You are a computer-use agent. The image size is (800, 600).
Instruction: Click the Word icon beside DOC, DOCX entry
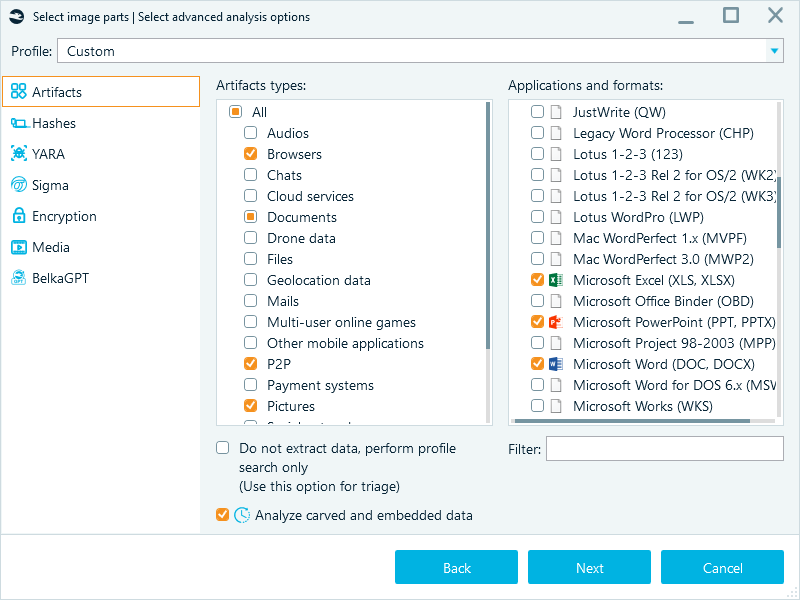point(555,364)
